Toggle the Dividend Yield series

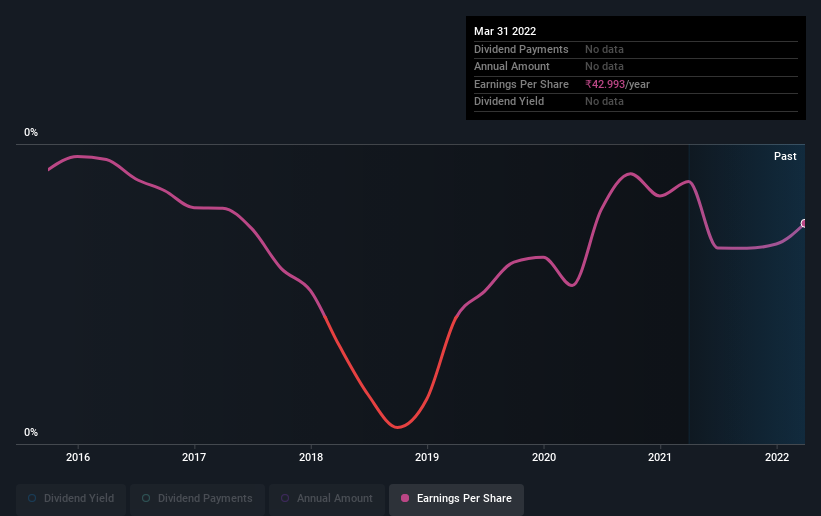pos(71,498)
